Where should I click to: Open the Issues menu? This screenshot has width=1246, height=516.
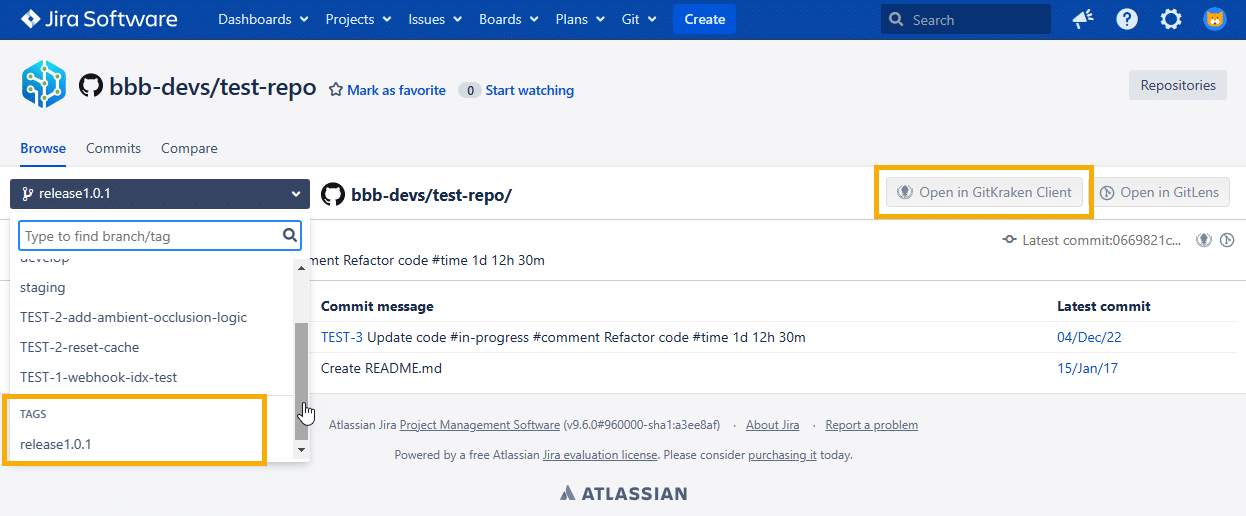tap(435, 19)
